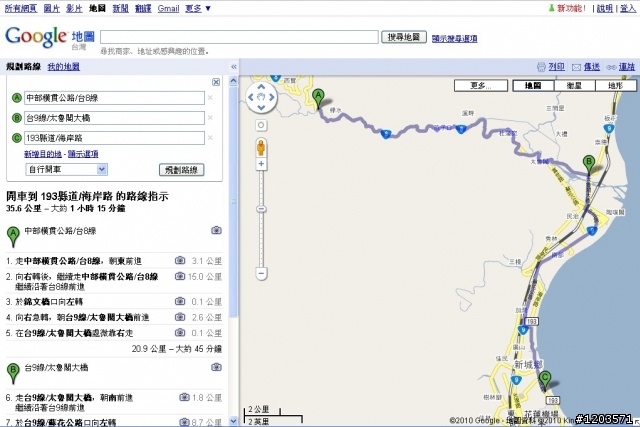Click 登入 sign in link
Viewport: 640px width, 427px height.
pyautogui.click(x=628, y=8)
